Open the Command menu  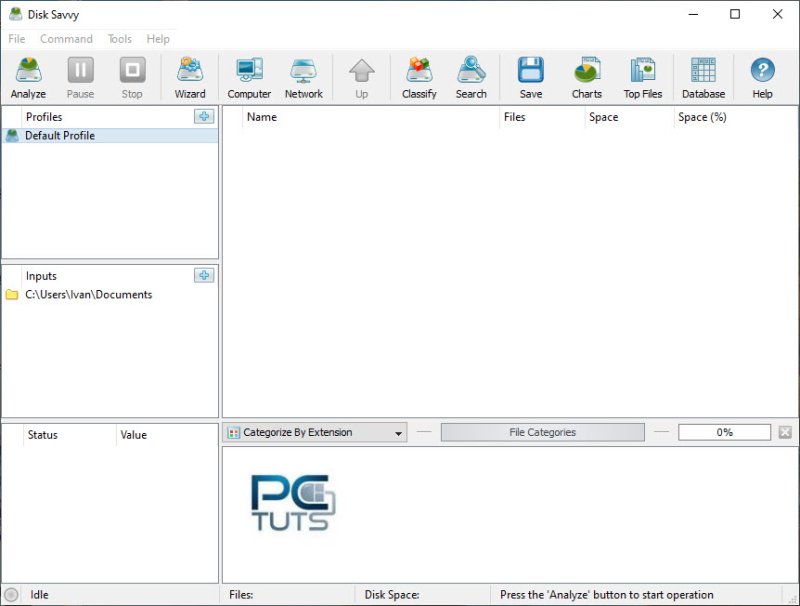click(x=66, y=39)
